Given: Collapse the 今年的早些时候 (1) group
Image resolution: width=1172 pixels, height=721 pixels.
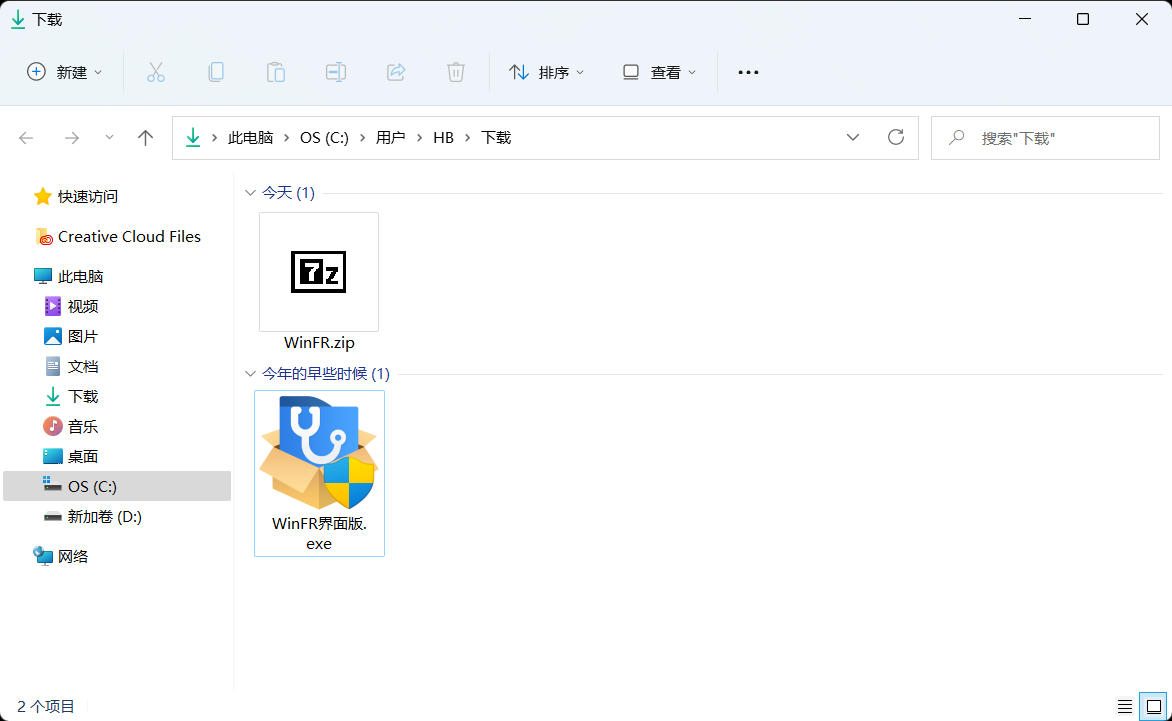Looking at the screenshot, I should pos(250,374).
